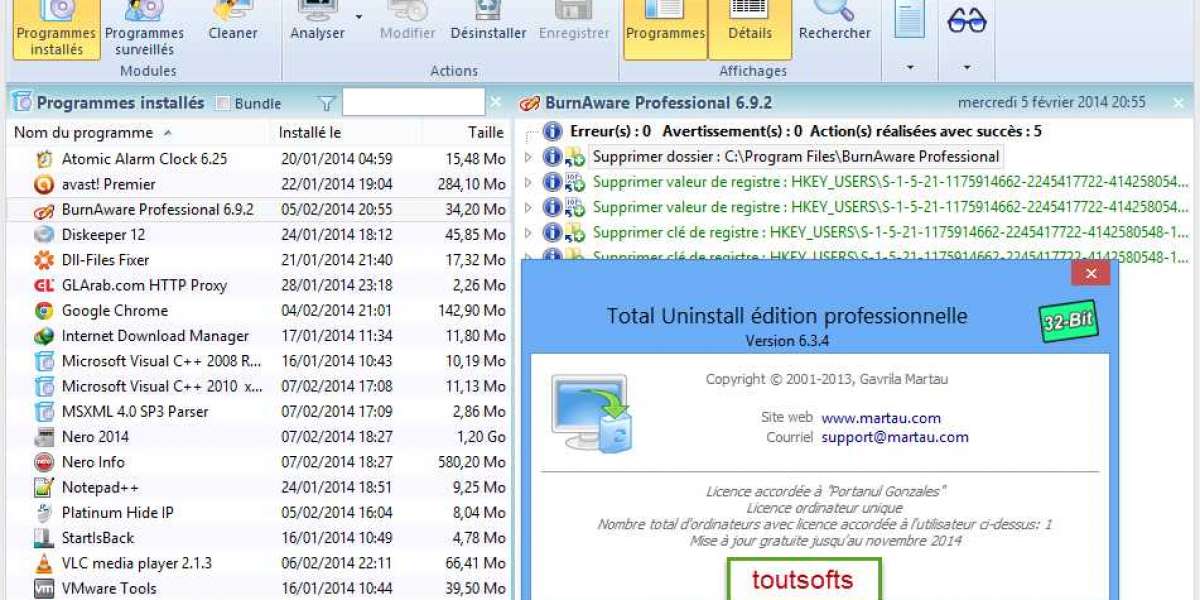
Task: Click the filter funnel icon
Action: click(x=326, y=103)
